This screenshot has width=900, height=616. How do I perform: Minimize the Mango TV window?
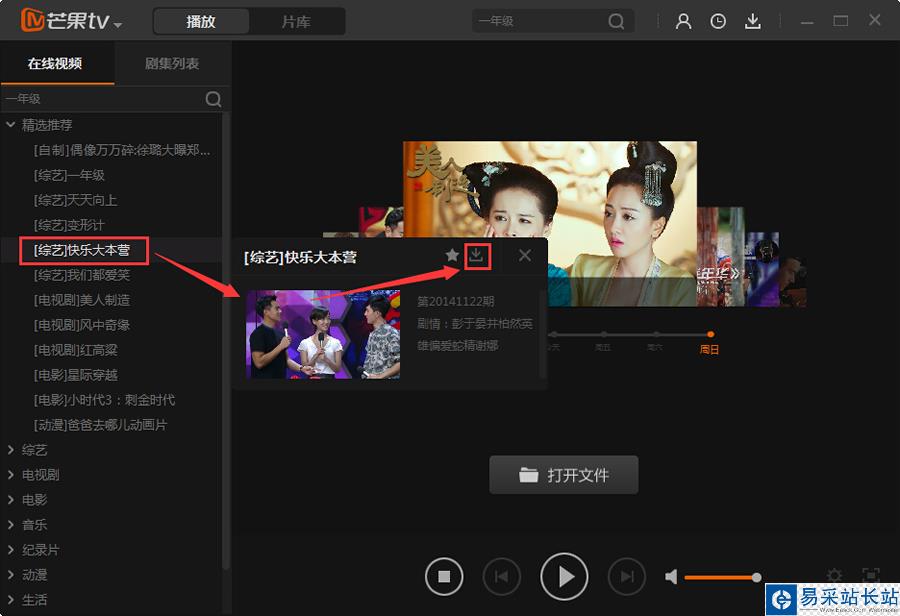[807, 22]
